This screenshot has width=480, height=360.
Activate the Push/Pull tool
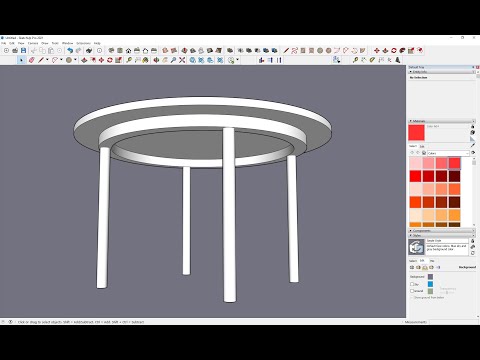click(84, 60)
